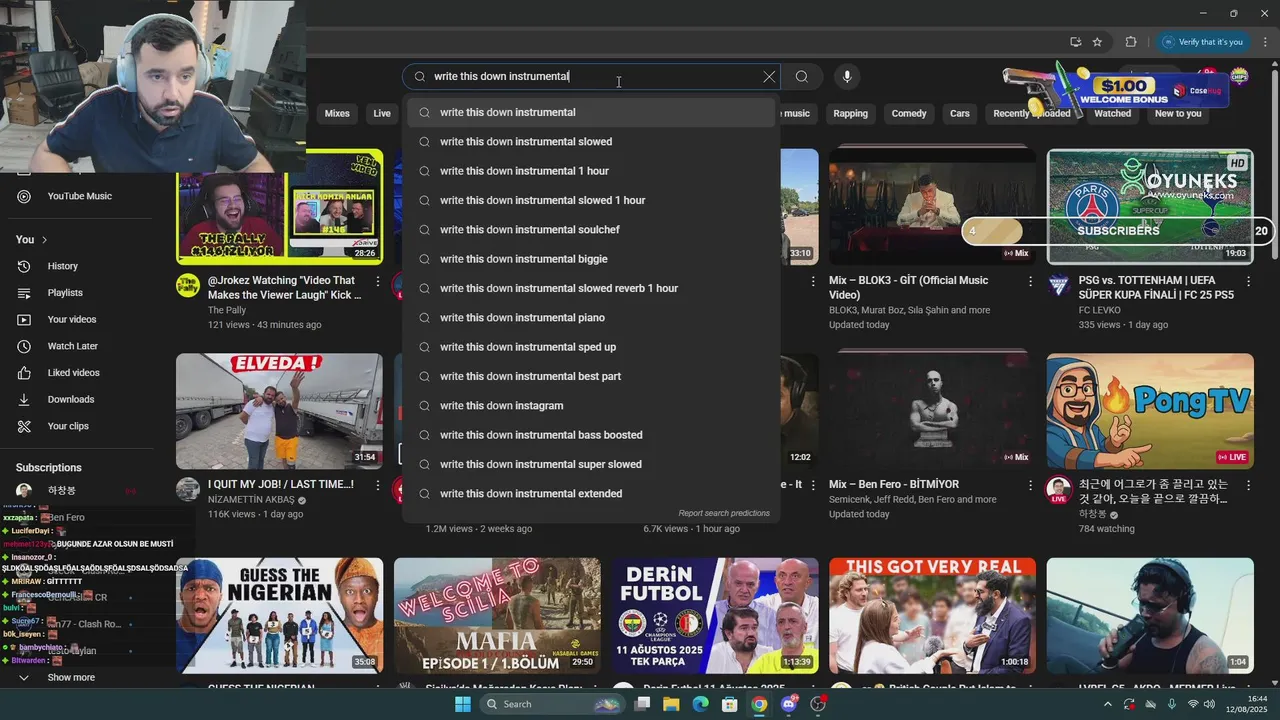
Task: Select suggestion 'write this down instrumental bass boosted'
Action: tap(591, 435)
